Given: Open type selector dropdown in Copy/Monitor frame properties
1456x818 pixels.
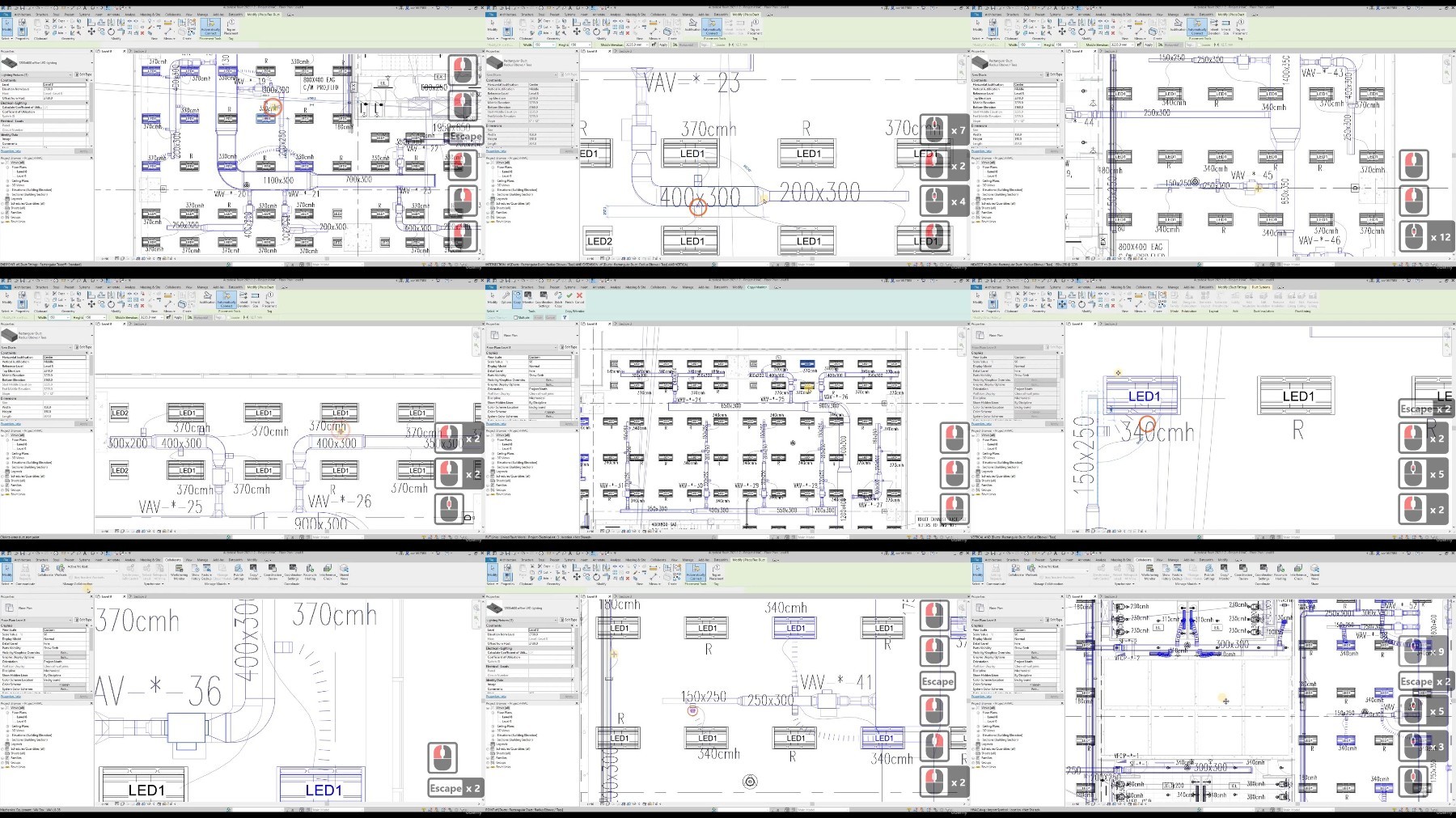Looking at the screenshot, I should coord(578,335).
